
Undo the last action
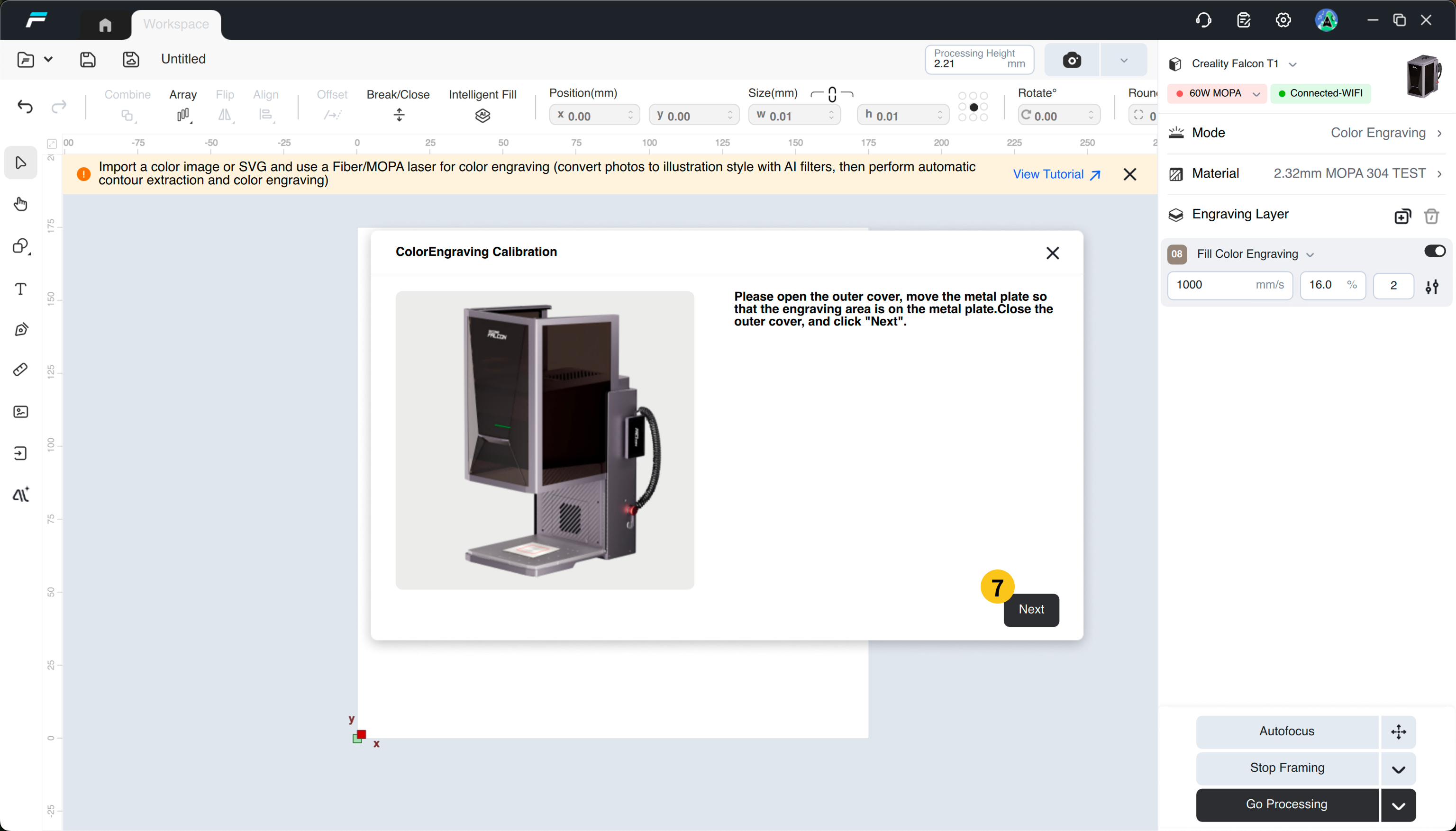(x=25, y=107)
